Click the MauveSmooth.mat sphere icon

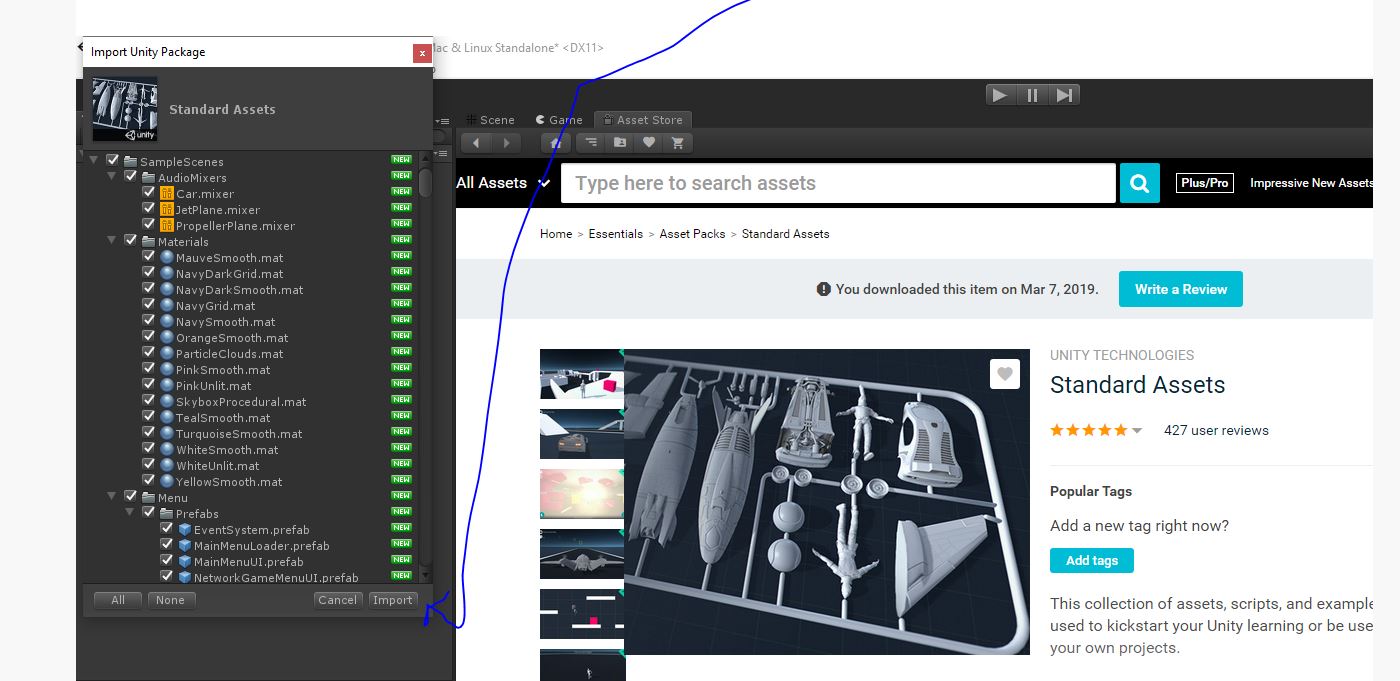point(167,258)
